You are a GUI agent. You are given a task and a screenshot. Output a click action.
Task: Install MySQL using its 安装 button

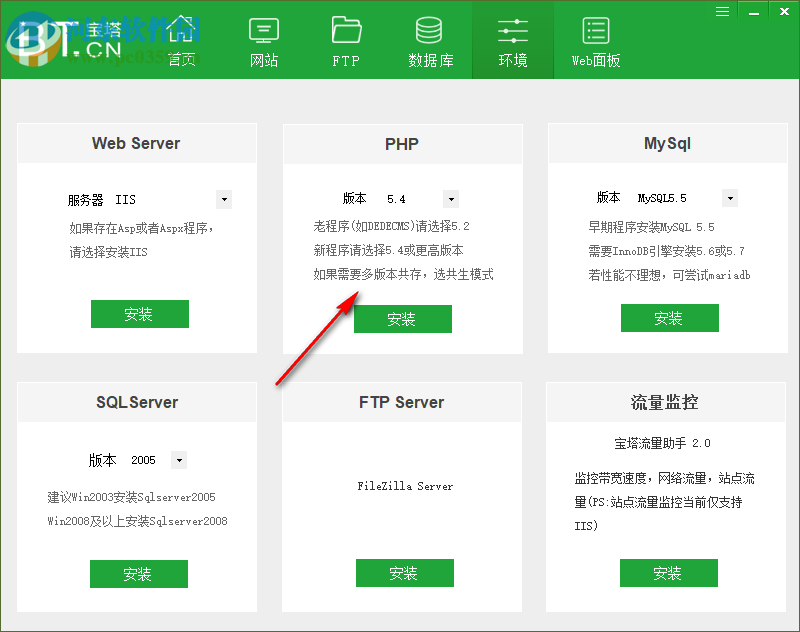coord(669,318)
